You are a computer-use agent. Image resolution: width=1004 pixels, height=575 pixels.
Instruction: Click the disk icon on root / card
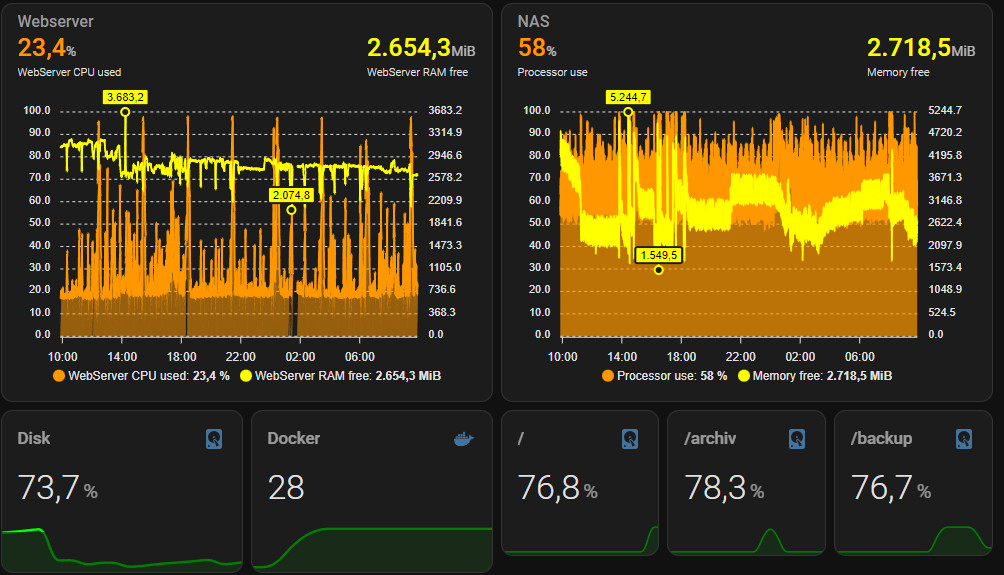[630, 439]
